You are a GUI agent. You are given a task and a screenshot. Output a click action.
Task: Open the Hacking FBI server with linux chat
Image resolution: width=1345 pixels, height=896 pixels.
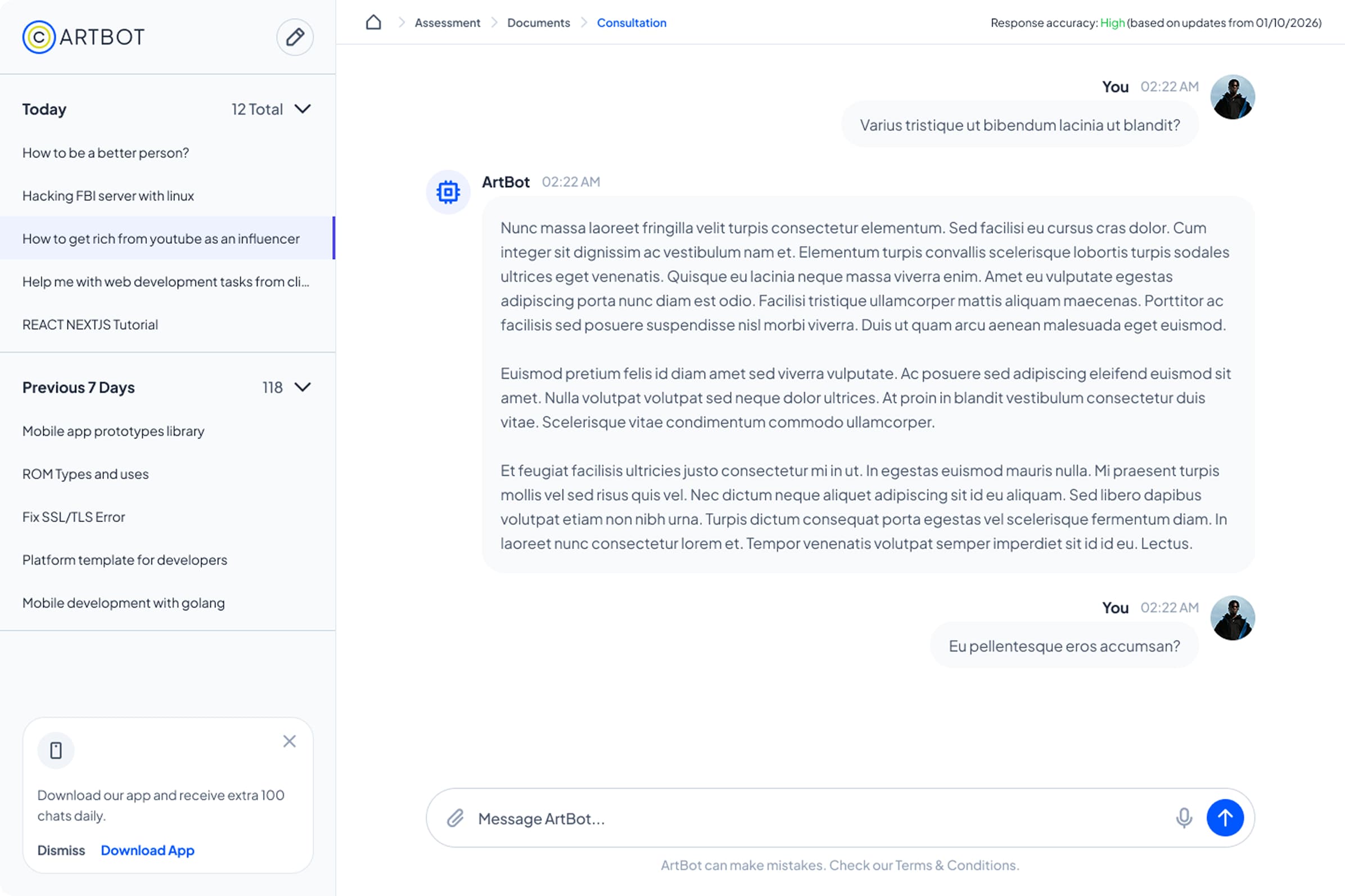108,196
